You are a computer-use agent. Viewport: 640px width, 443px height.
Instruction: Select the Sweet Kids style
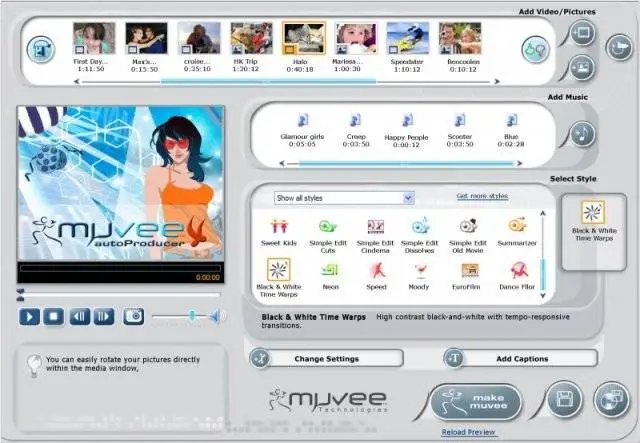pyautogui.click(x=279, y=233)
